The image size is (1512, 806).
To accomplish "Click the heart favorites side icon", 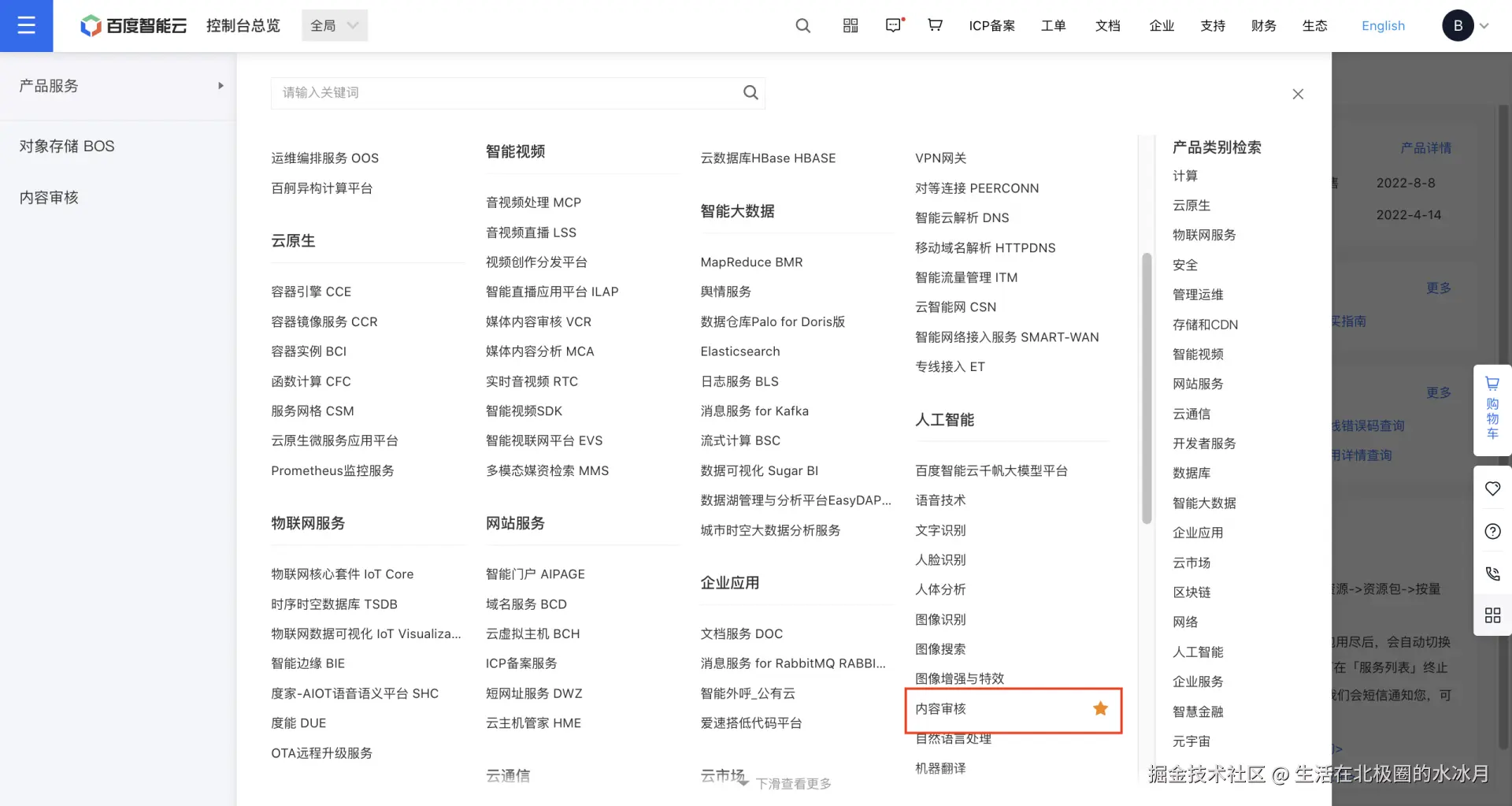I will [1492, 488].
